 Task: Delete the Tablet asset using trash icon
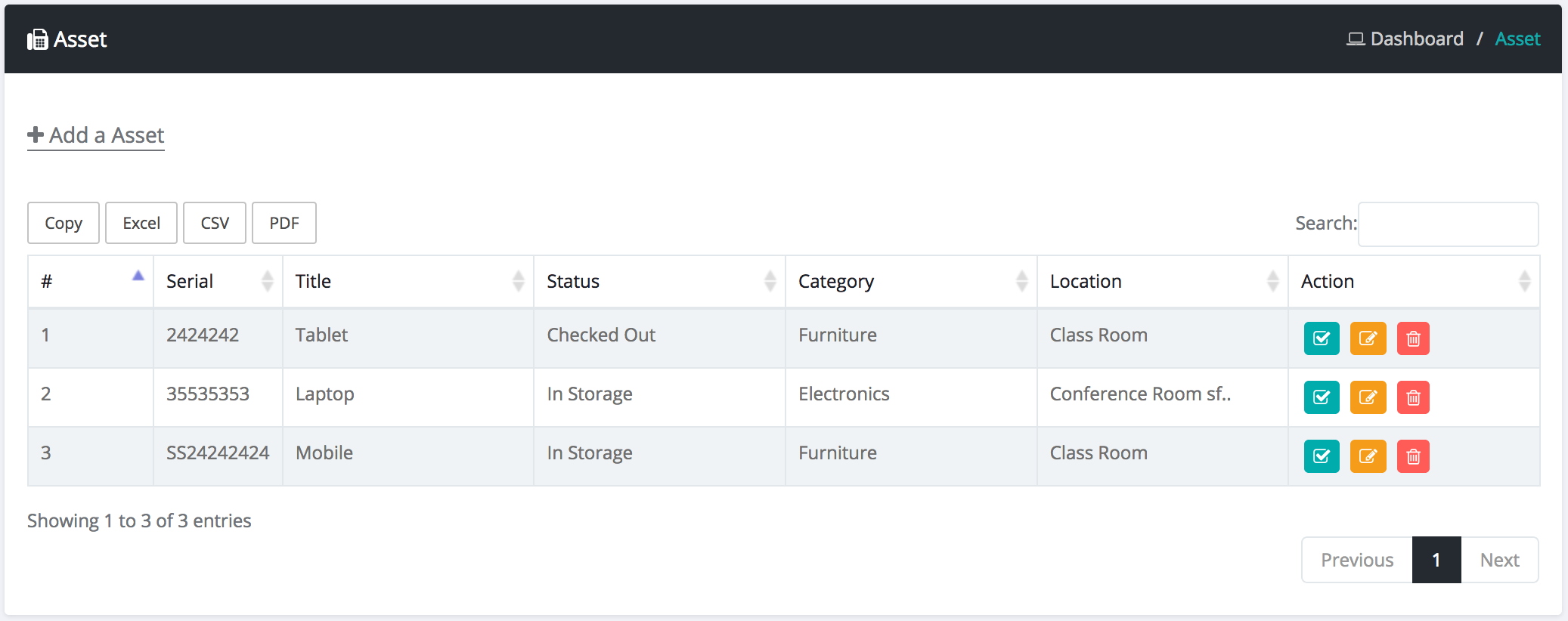coord(1412,338)
